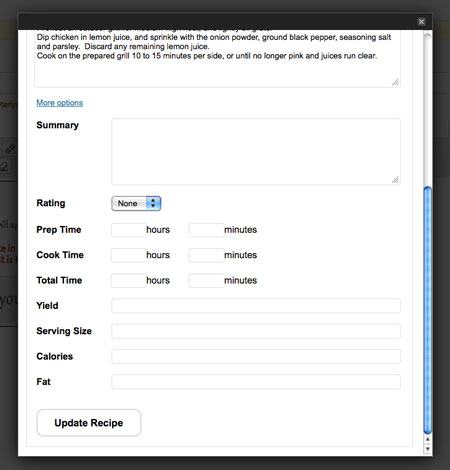Screen dimensions: 450x470
Task: Click the blue vertical scrollbar thumb
Action: (428, 310)
